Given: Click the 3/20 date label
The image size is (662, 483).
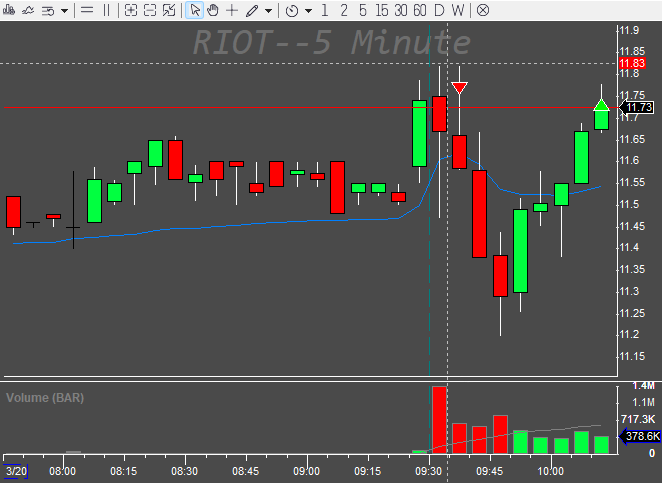Looking at the screenshot, I should (x=16, y=471).
